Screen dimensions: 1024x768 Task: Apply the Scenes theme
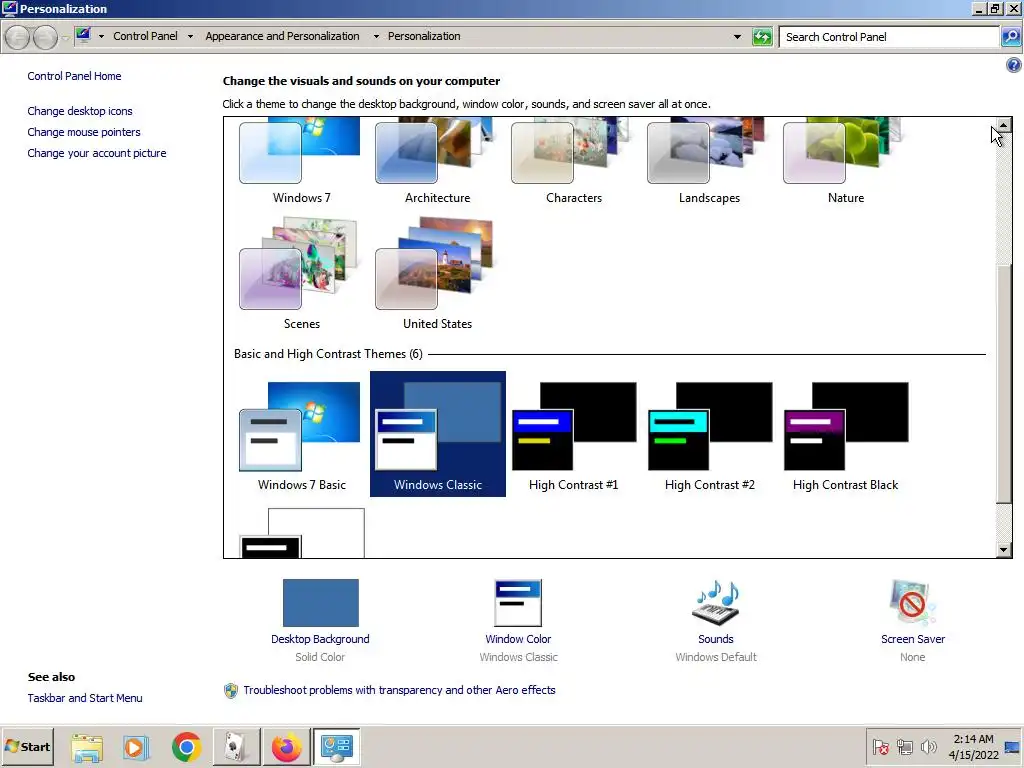coord(302,274)
